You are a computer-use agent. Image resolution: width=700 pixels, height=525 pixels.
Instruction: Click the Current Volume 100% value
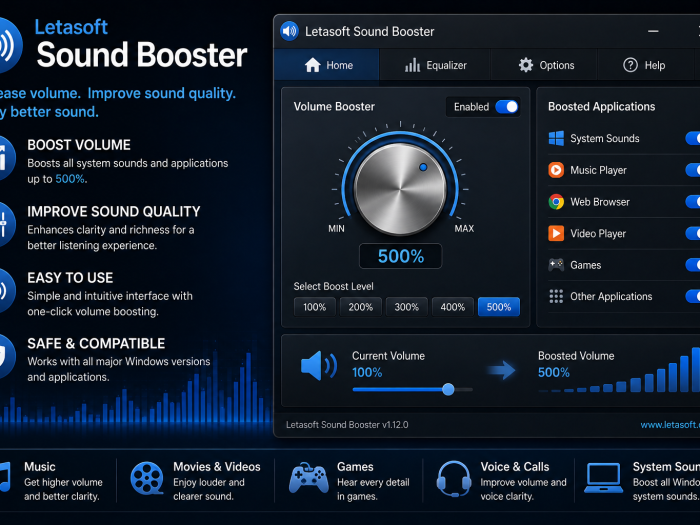point(367,372)
